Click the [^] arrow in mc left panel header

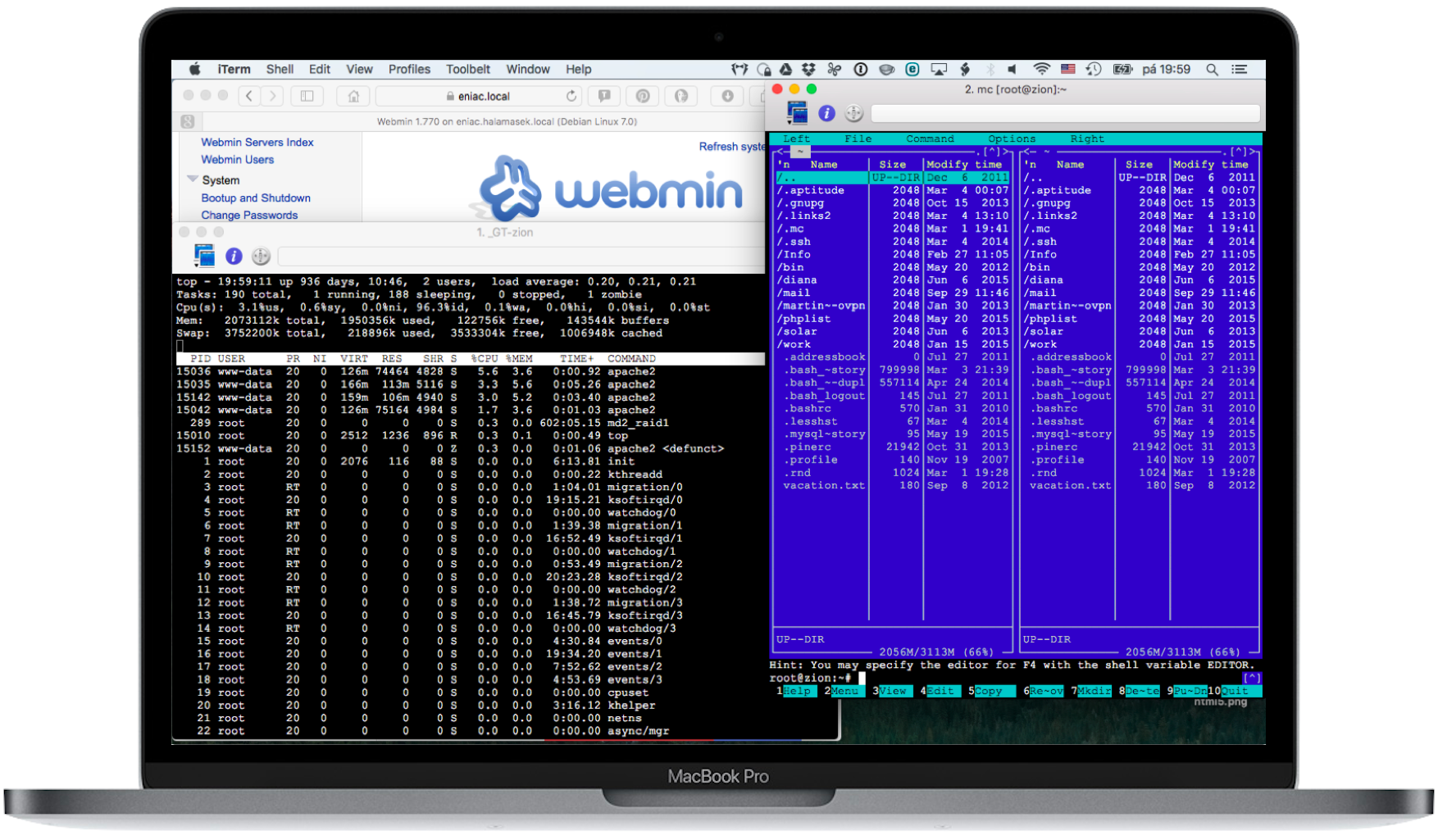[993, 152]
